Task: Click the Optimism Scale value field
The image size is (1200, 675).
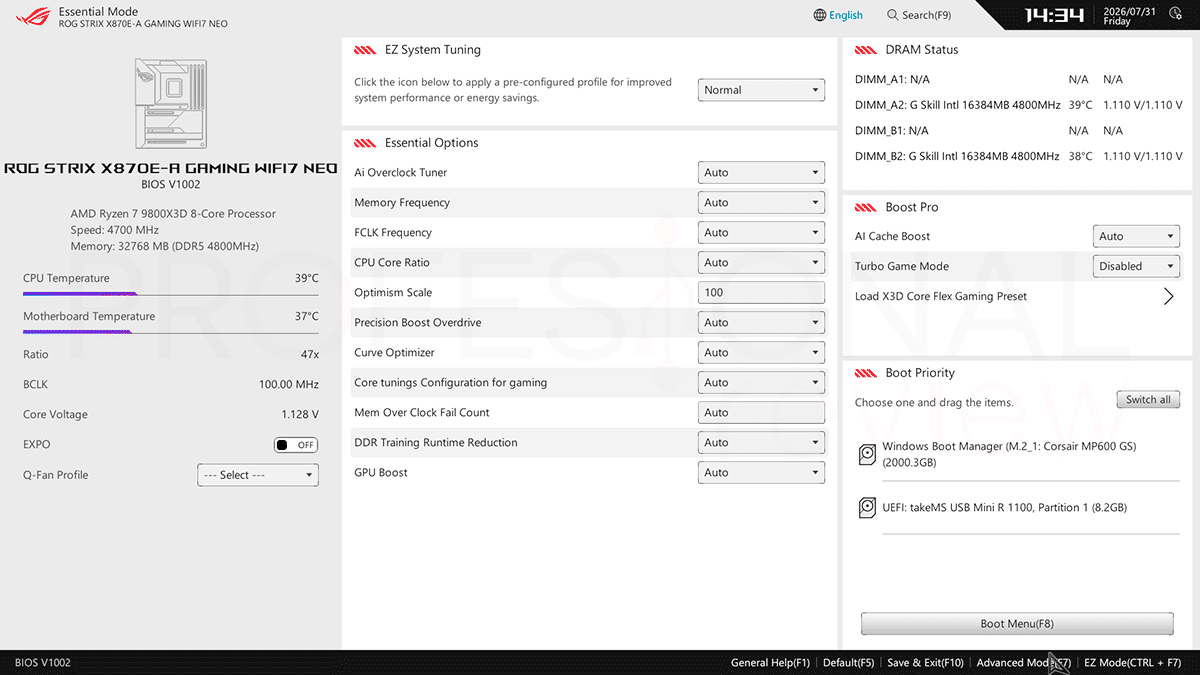Action: [761, 293]
